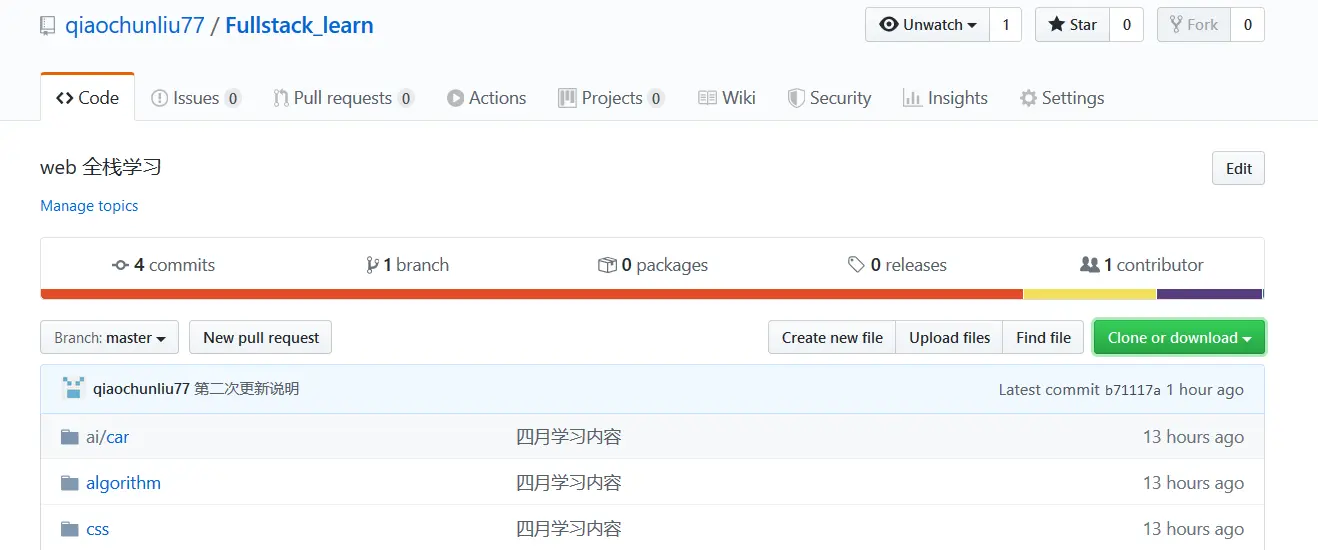1318x550 pixels.
Task: Open the qiaochunliu77 owner link
Action: 135,25
